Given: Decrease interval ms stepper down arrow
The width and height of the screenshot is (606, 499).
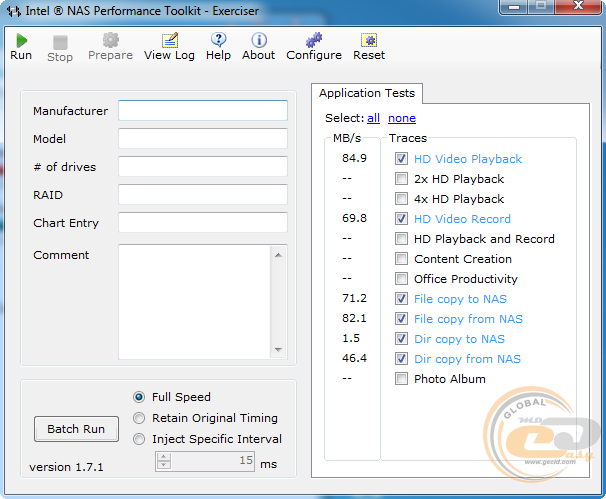Looking at the screenshot, I should point(163,465).
